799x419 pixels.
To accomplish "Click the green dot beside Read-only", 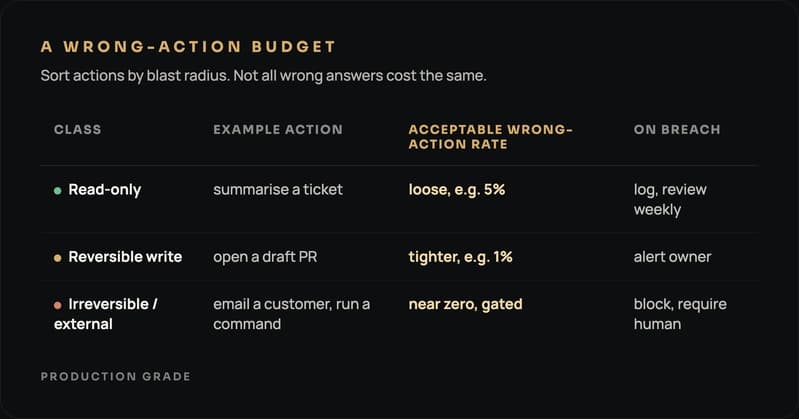I will click(x=58, y=191).
